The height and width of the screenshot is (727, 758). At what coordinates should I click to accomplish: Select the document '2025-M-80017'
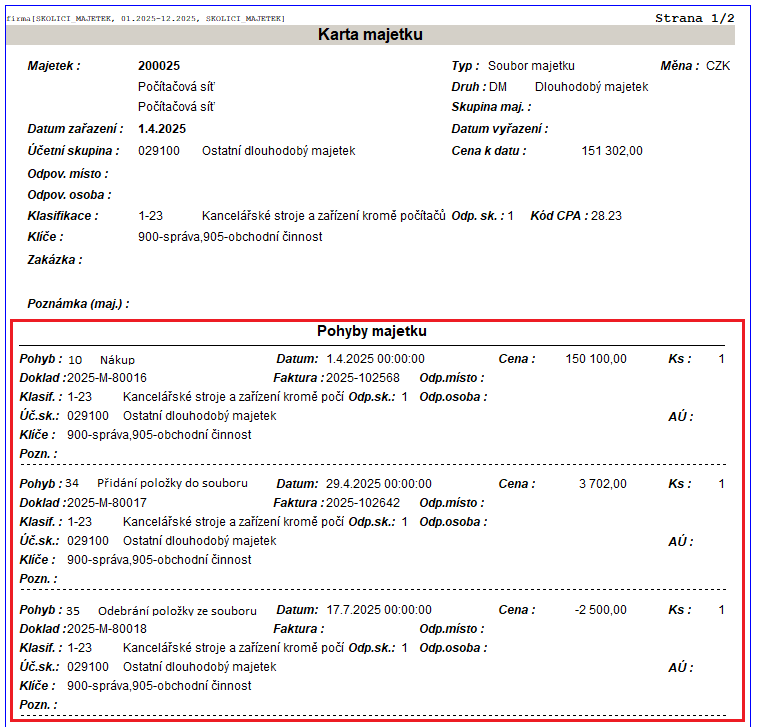[x=107, y=503]
